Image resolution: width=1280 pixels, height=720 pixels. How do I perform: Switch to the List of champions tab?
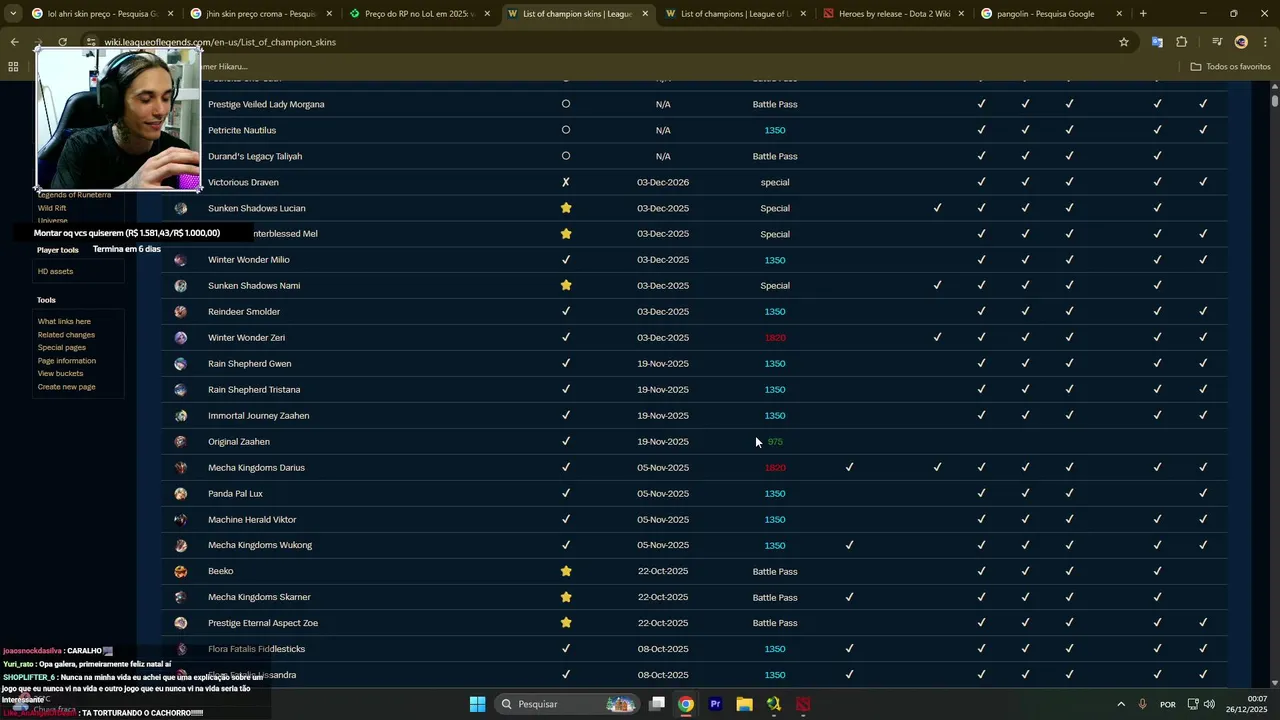736,14
